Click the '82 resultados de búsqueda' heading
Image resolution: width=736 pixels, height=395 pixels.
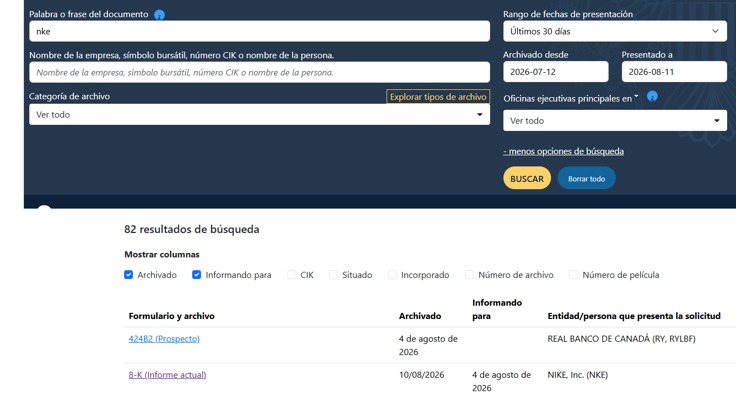click(x=192, y=229)
